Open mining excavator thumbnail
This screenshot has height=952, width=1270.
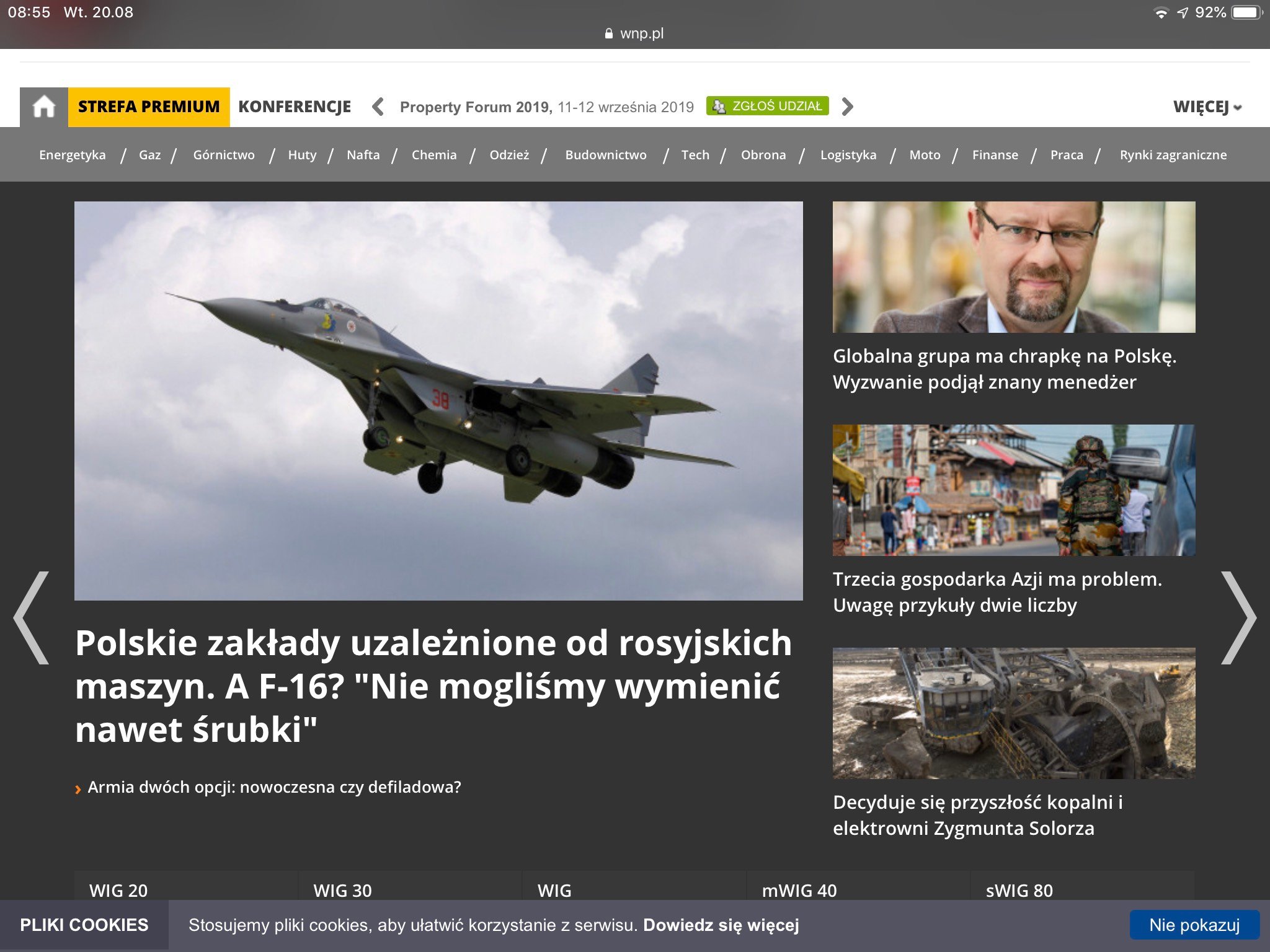click(1014, 713)
